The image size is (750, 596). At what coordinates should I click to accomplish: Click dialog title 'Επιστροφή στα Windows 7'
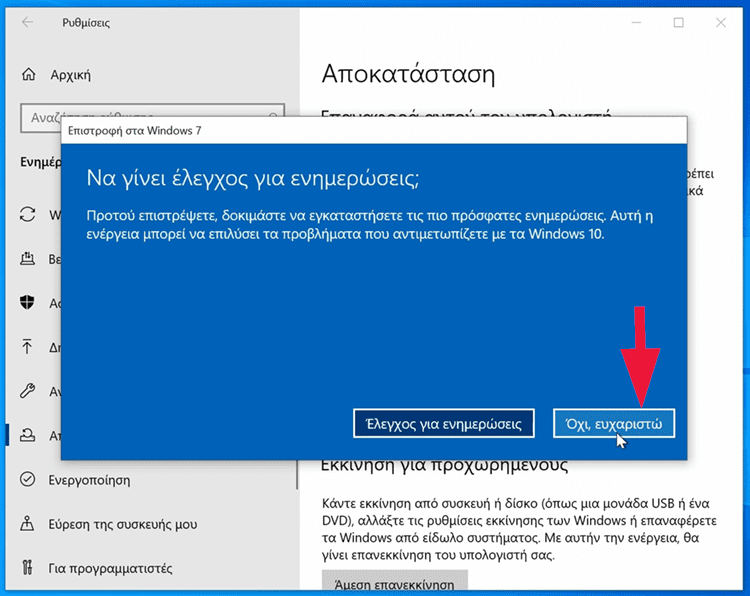pos(134,131)
